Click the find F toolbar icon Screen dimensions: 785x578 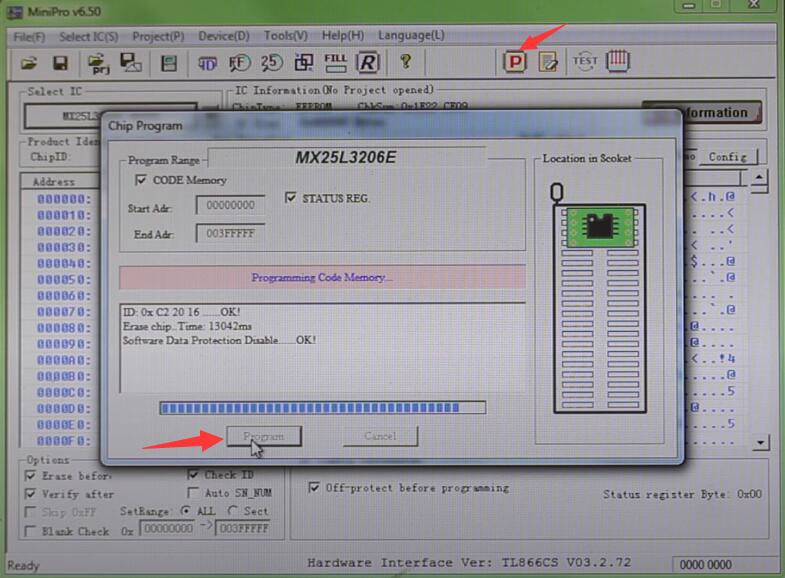pos(239,63)
